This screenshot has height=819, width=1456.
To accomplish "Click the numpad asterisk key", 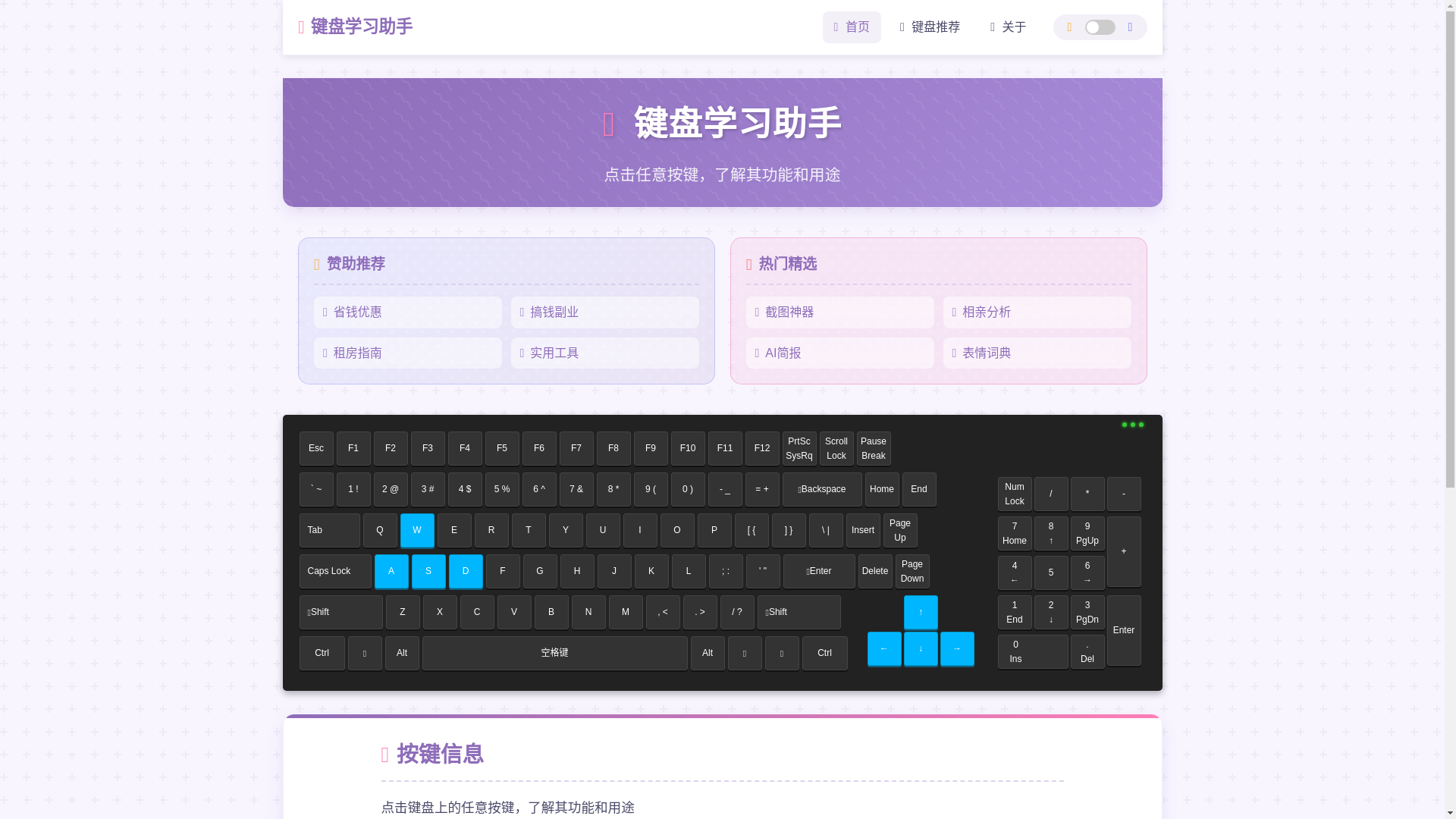I will pos(1087,494).
